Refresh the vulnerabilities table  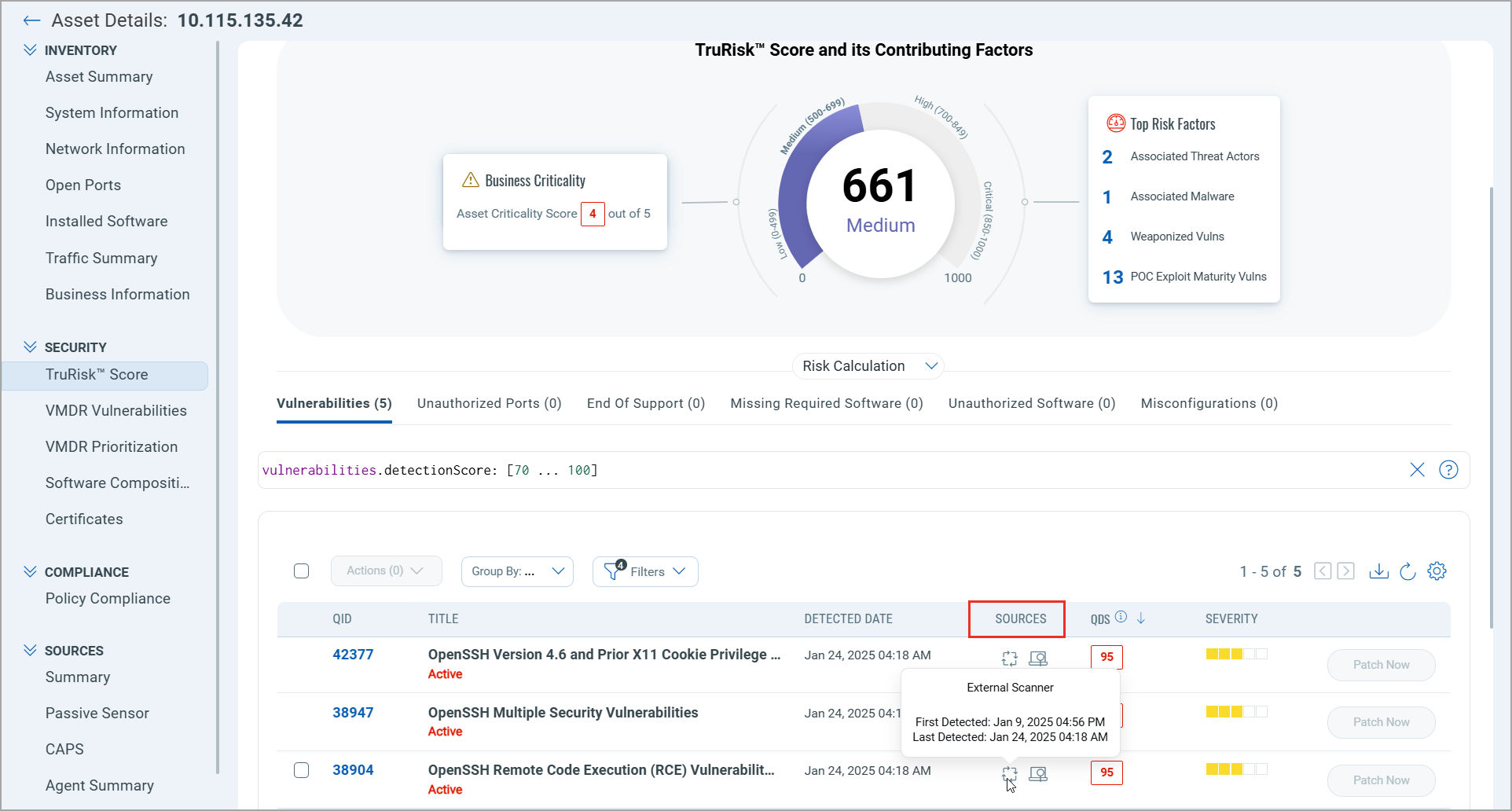pyautogui.click(x=1407, y=571)
